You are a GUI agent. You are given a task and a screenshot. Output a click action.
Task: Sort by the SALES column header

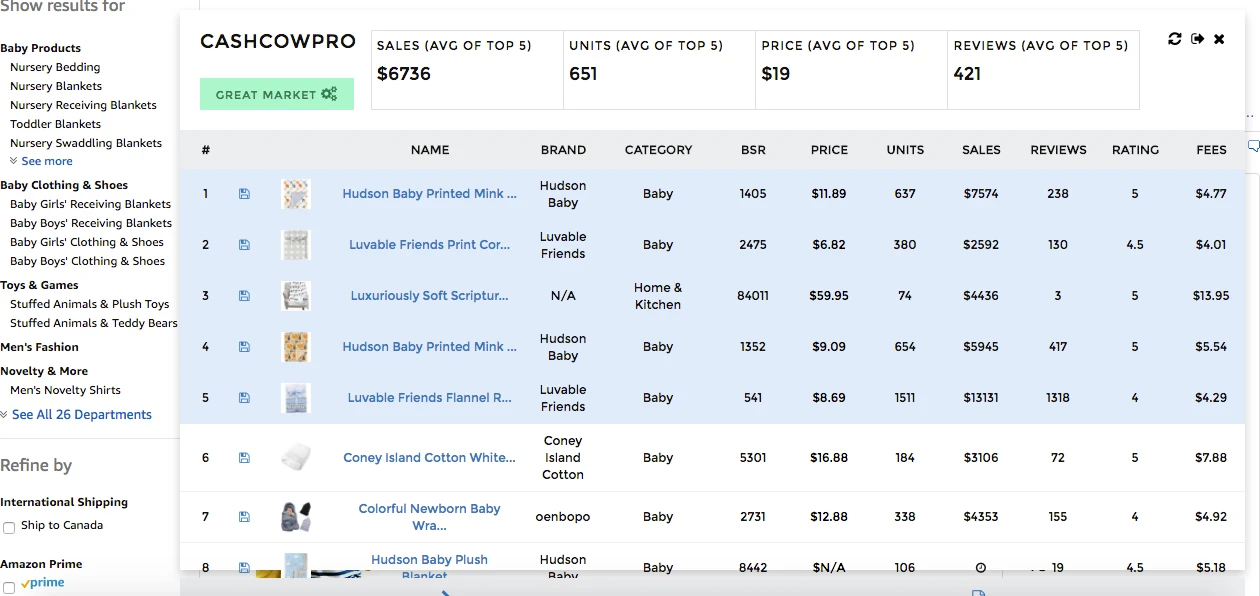981,150
